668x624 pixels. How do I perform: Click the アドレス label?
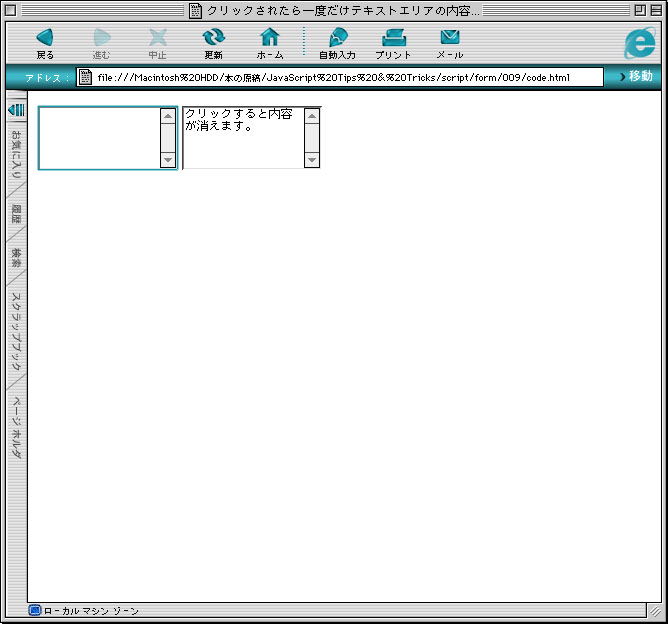47,78
